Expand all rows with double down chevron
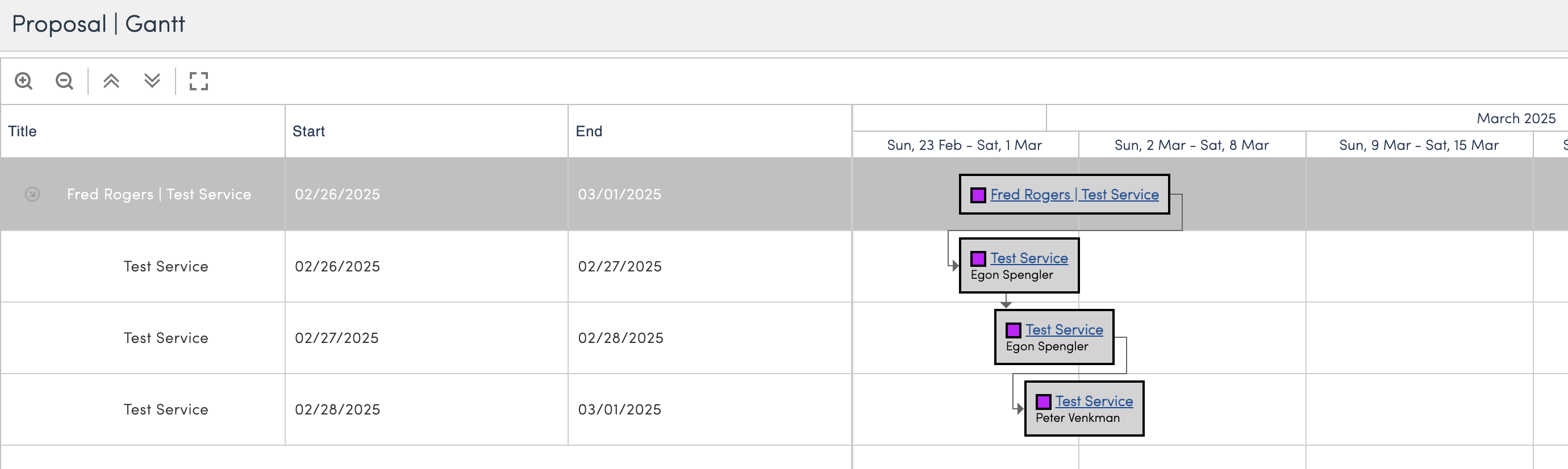This screenshot has width=1568, height=469. (x=152, y=81)
